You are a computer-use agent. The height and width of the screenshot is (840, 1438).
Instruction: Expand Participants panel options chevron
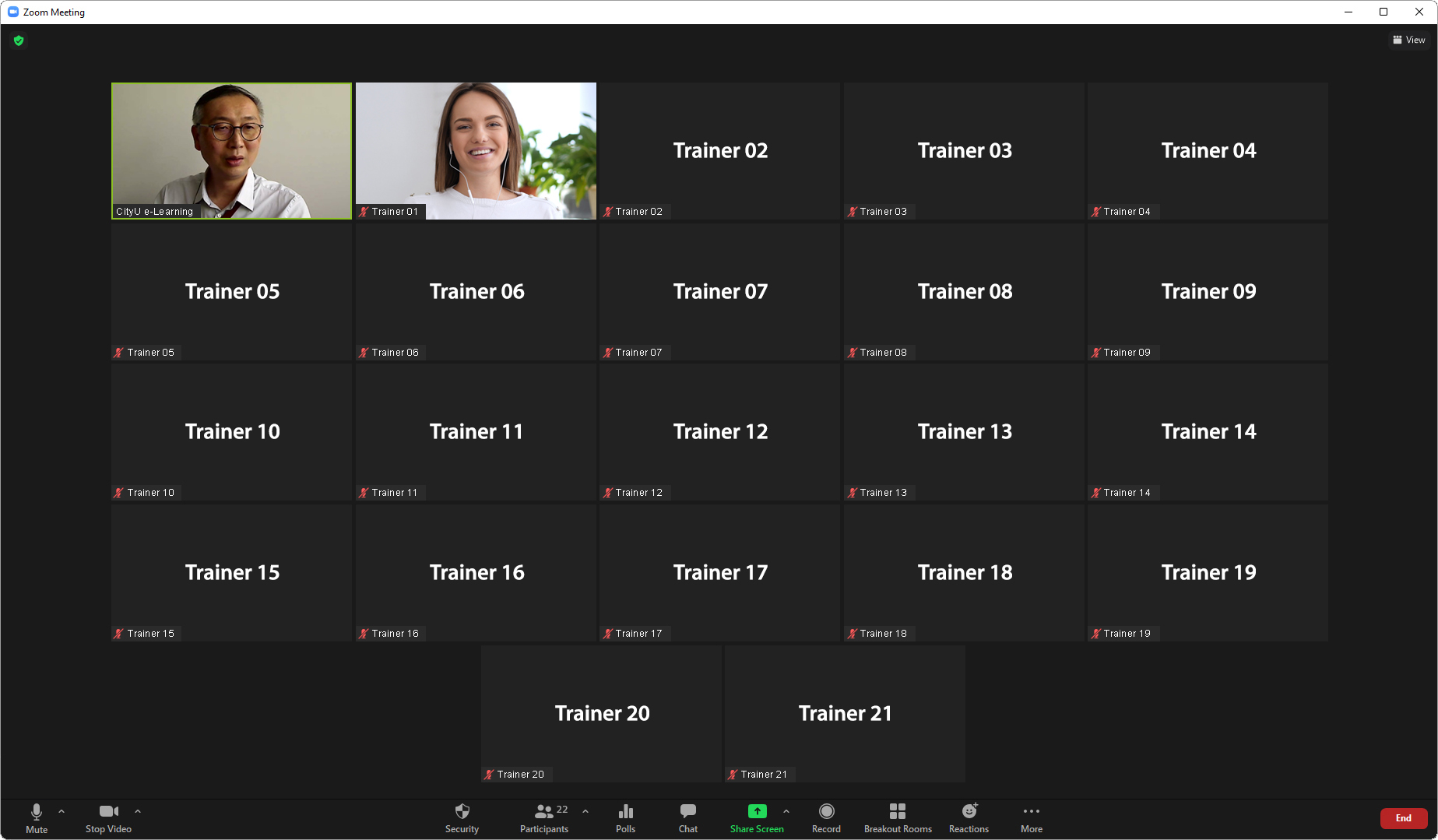(585, 810)
